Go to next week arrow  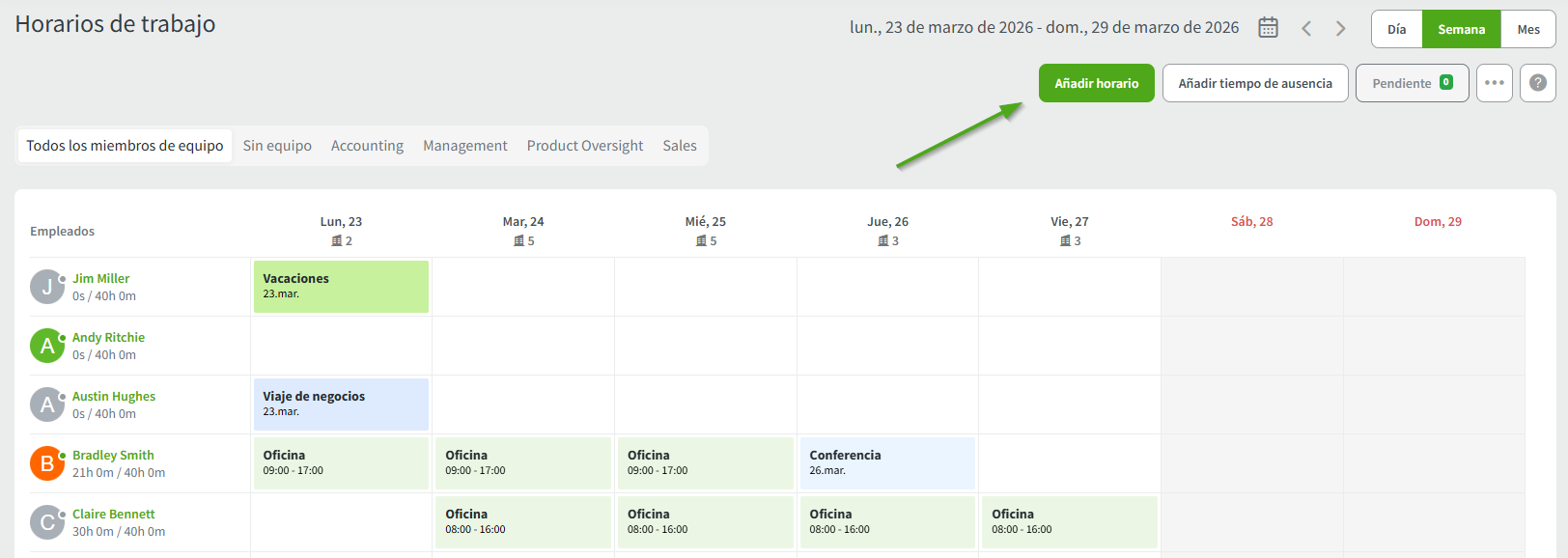1340,29
